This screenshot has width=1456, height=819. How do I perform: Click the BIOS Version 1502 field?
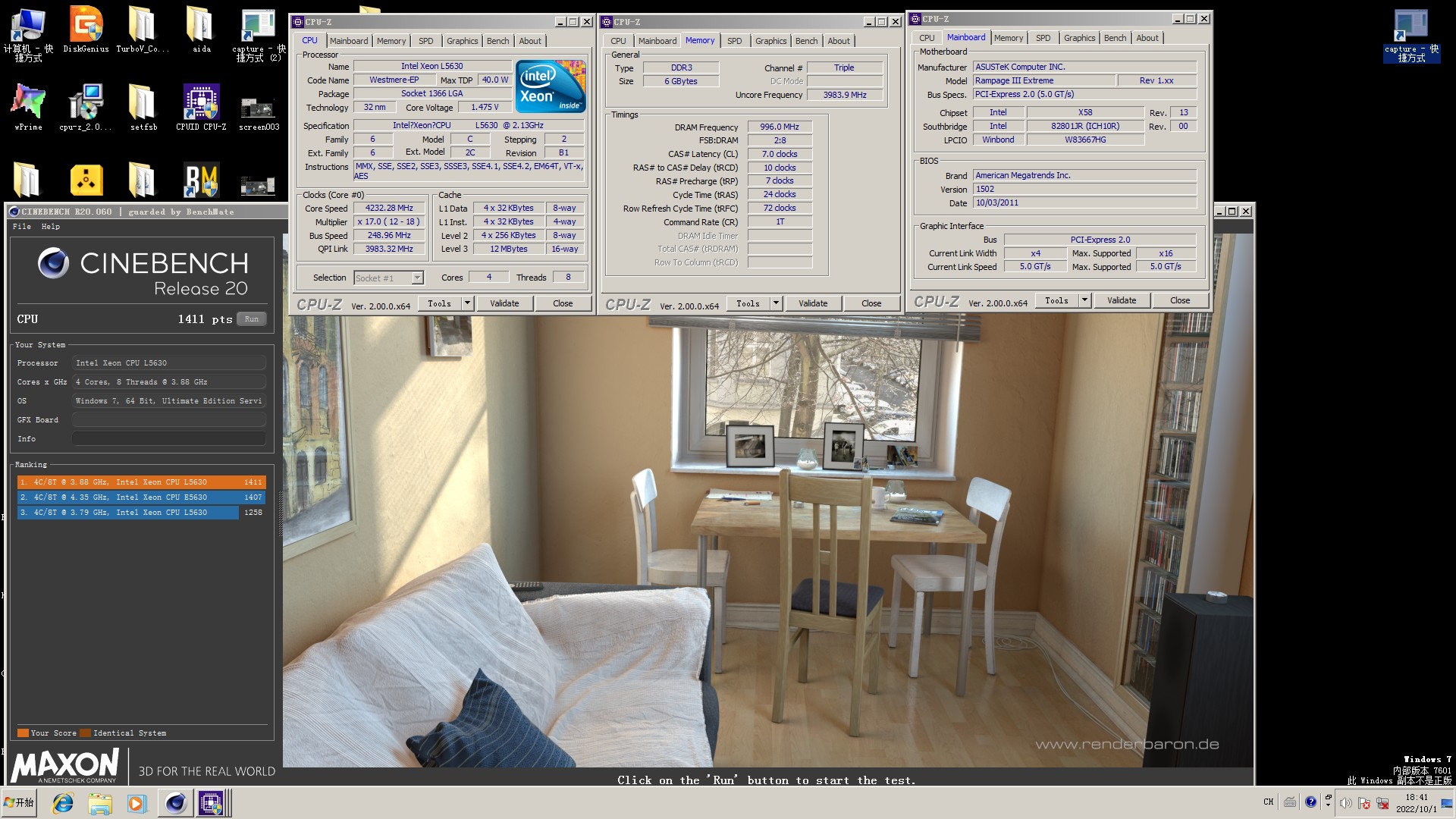click(x=1084, y=190)
